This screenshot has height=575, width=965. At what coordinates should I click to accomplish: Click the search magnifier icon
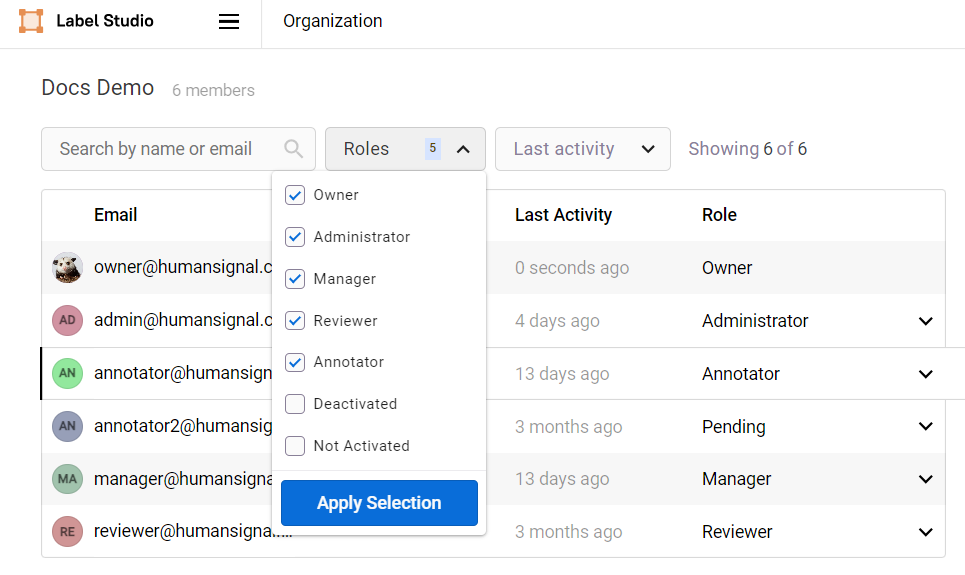pyautogui.click(x=293, y=149)
